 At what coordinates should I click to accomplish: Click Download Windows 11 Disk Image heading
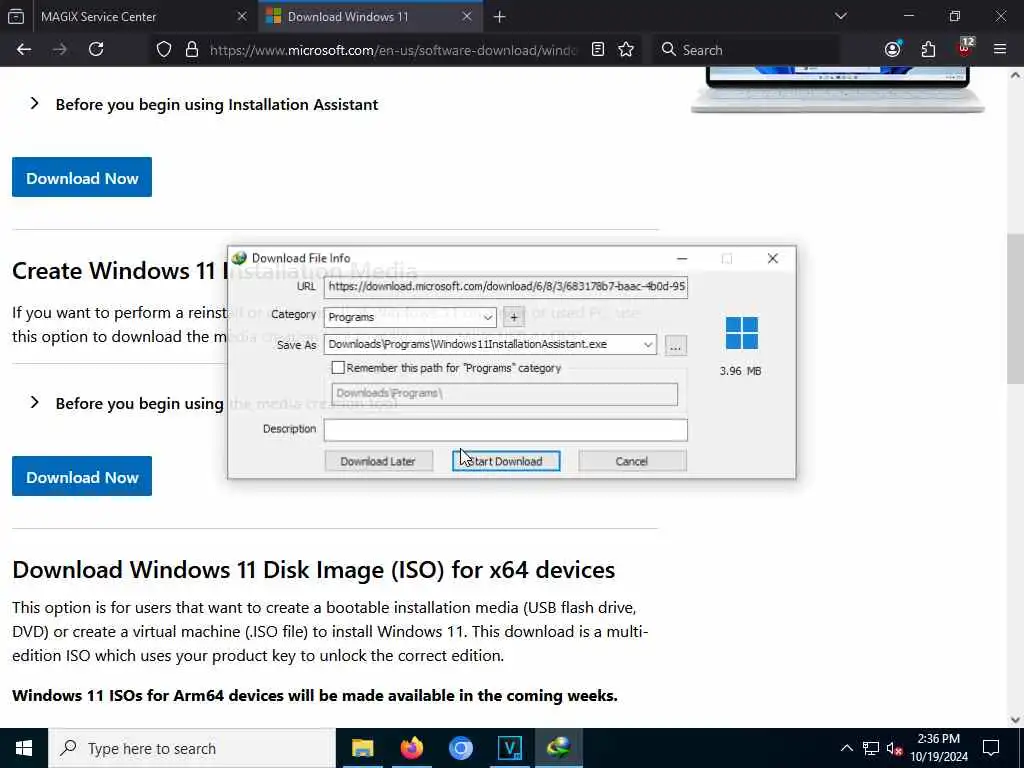313,569
